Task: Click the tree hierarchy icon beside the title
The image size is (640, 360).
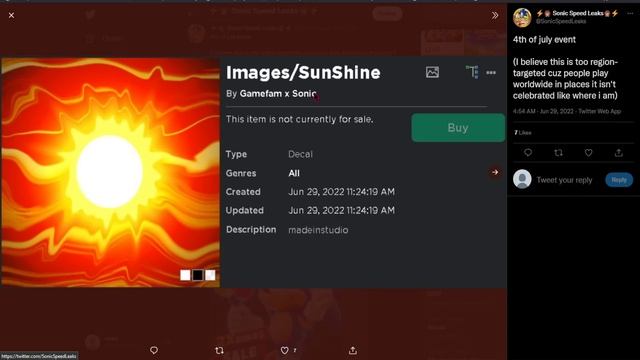Action: [x=472, y=72]
